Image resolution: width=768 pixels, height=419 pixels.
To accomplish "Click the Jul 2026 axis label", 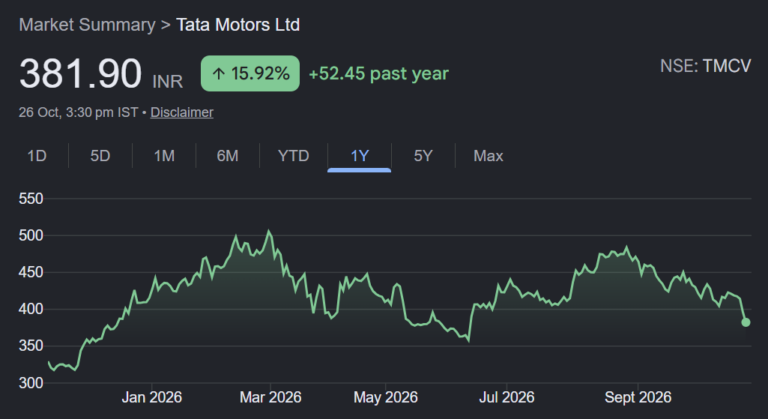I will point(506,397).
